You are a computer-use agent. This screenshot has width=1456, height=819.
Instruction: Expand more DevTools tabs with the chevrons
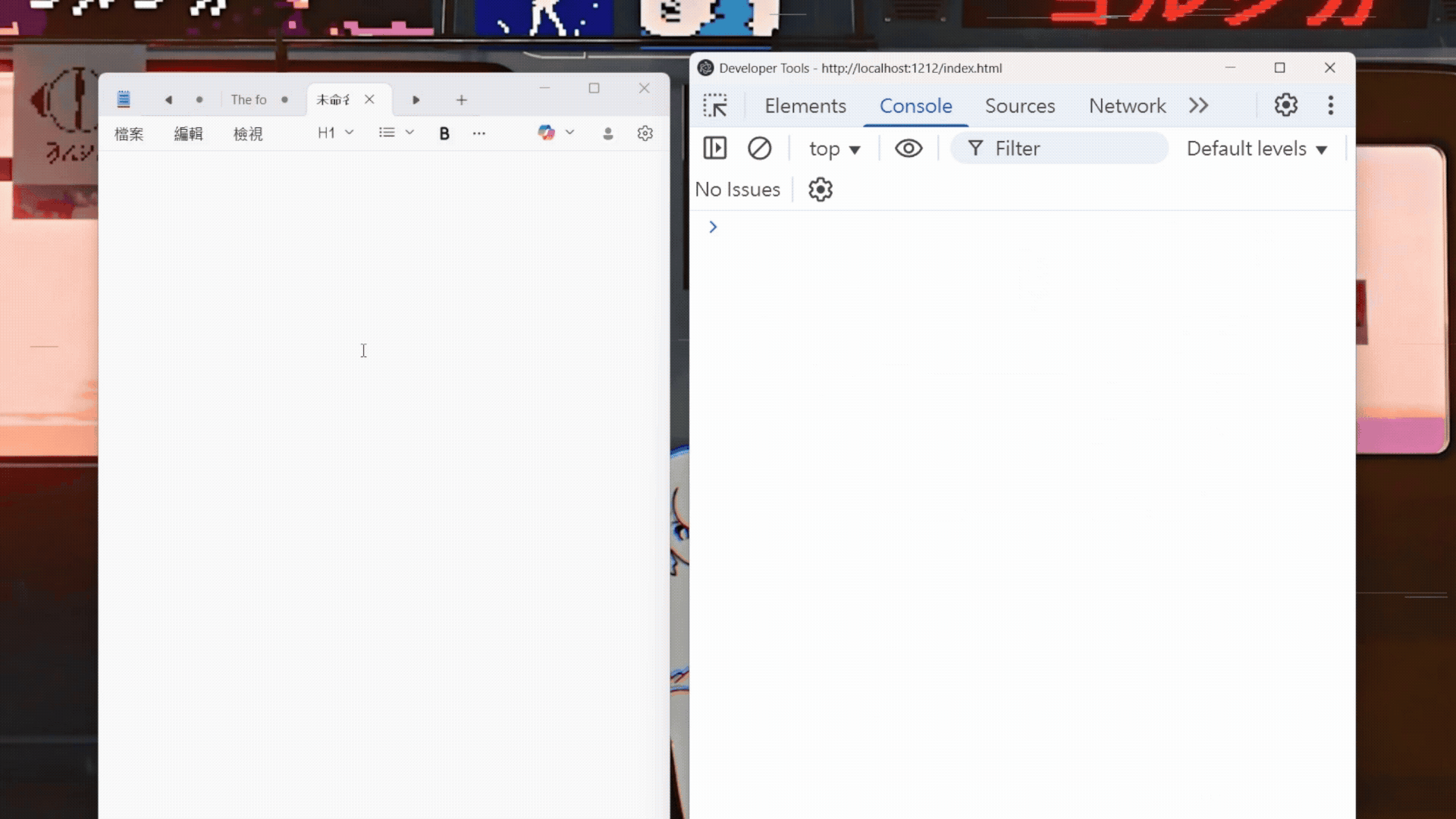pyautogui.click(x=1198, y=105)
